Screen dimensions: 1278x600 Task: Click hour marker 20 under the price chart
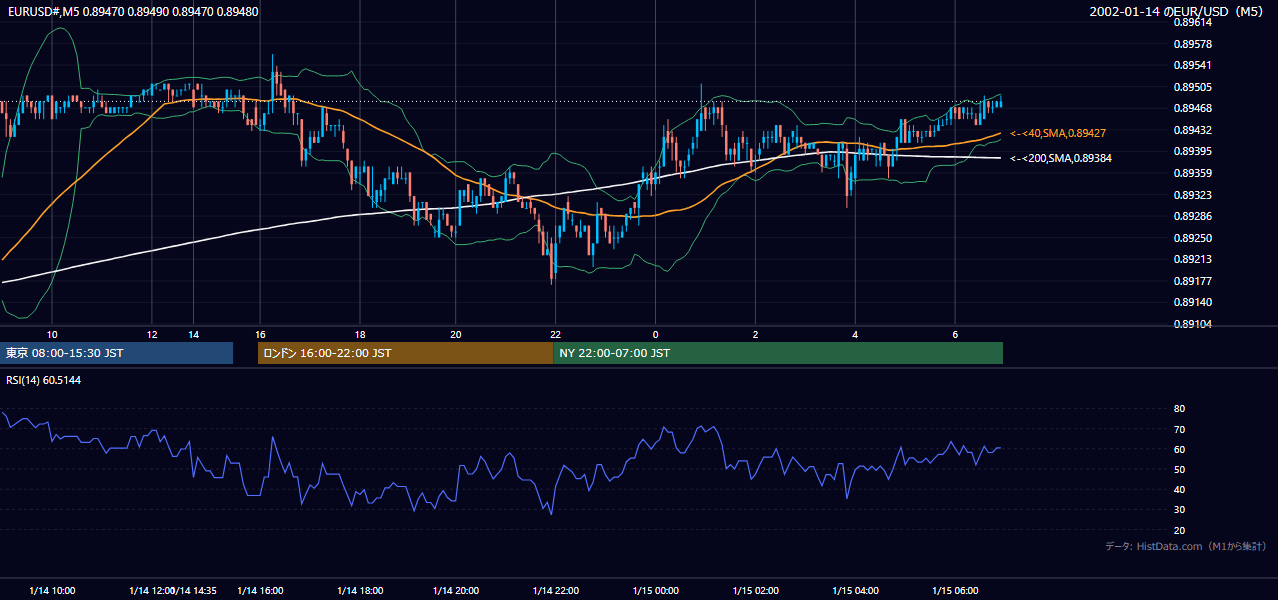(x=456, y=334)
